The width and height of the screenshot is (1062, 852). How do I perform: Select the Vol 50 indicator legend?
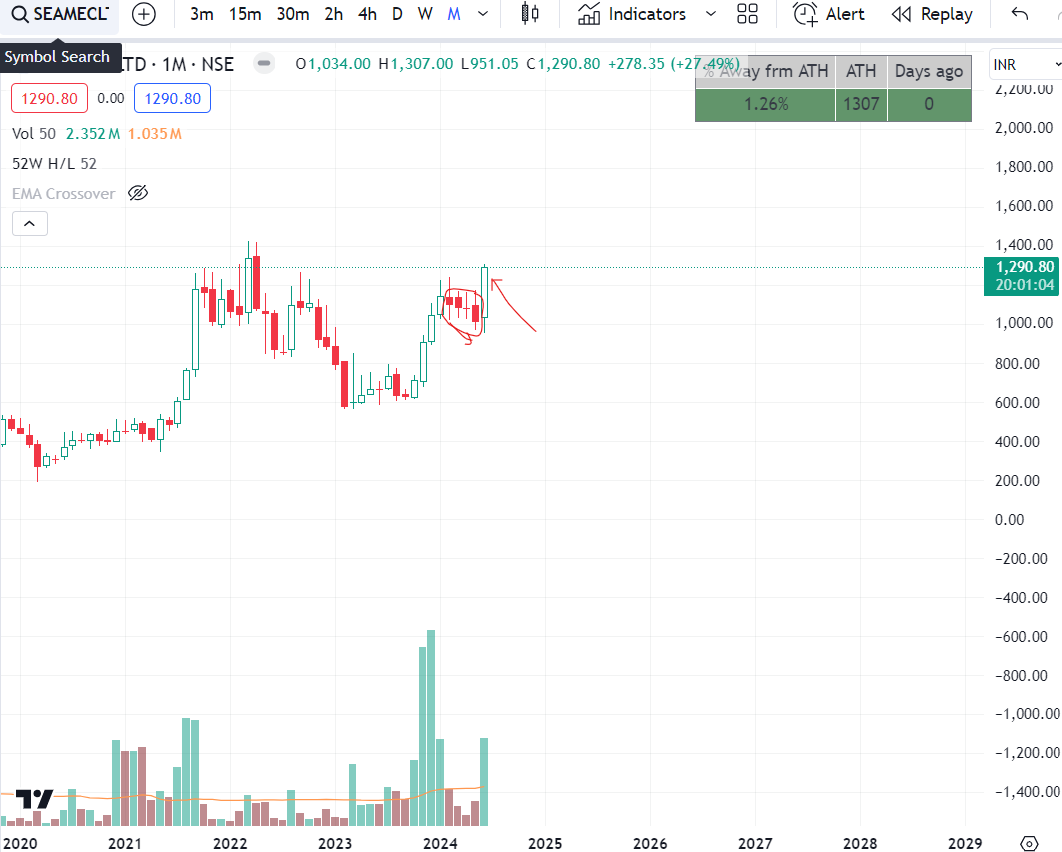(x=34, y=134)
